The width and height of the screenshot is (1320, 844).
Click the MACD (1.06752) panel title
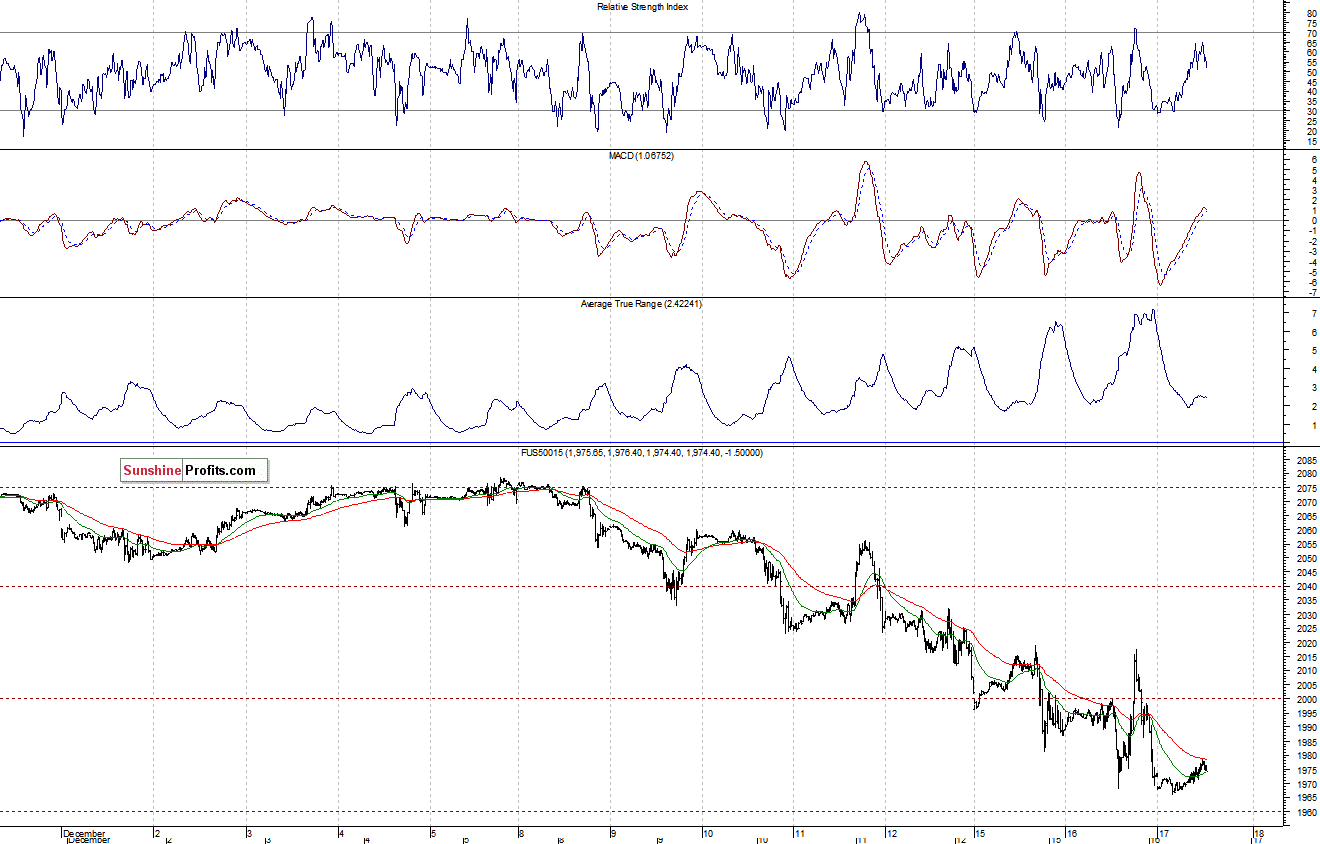tap(642, 156)
